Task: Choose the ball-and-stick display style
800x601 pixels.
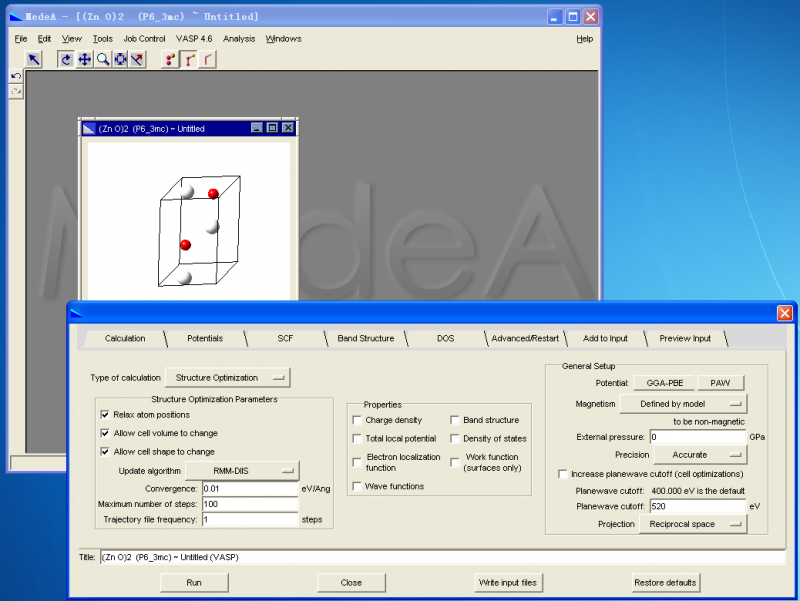Action: pos(189,59)
